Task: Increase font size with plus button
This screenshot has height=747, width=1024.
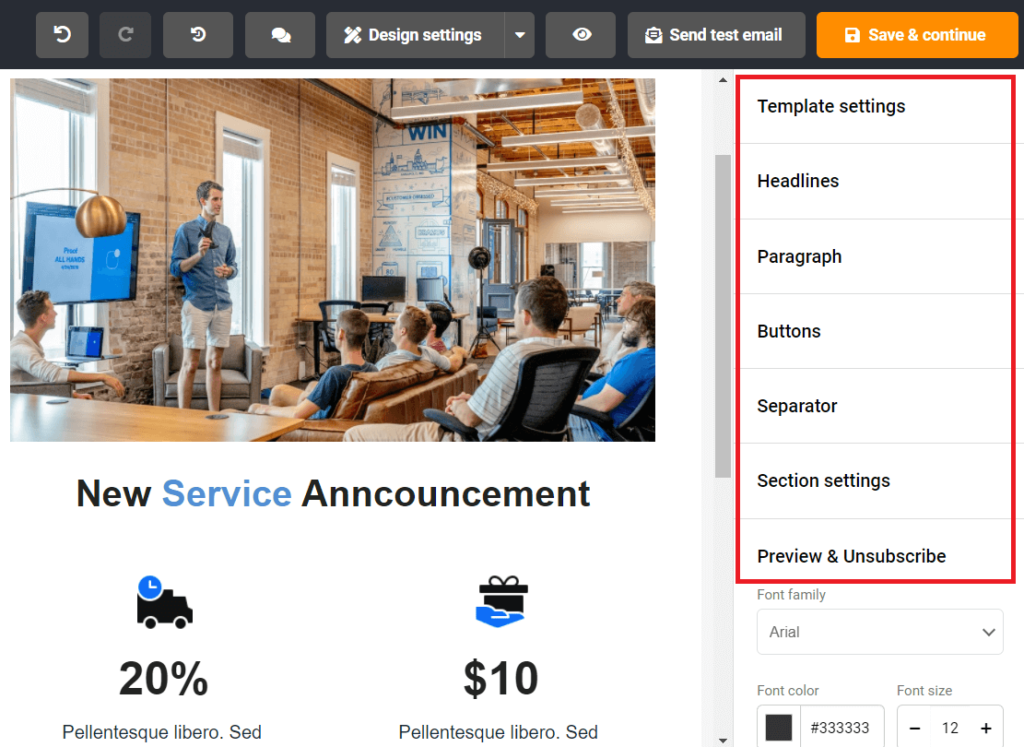Action: tap(986, 728)
